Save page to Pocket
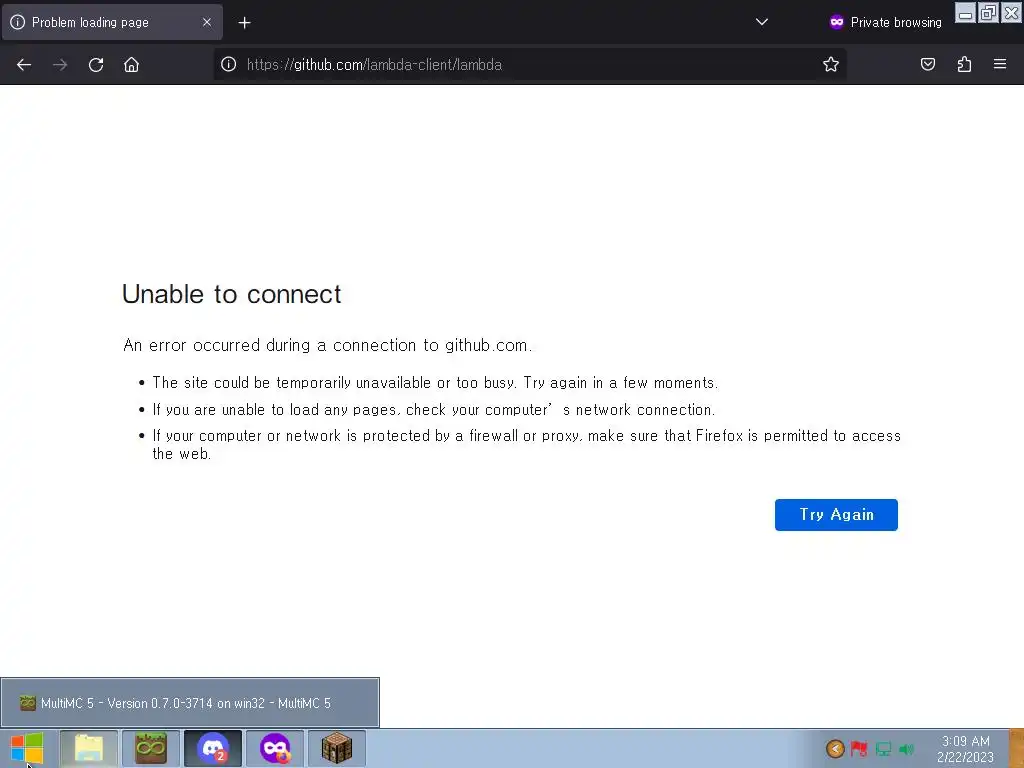The height and width of the screenshot is (768, 1024). tap(928, 64)
